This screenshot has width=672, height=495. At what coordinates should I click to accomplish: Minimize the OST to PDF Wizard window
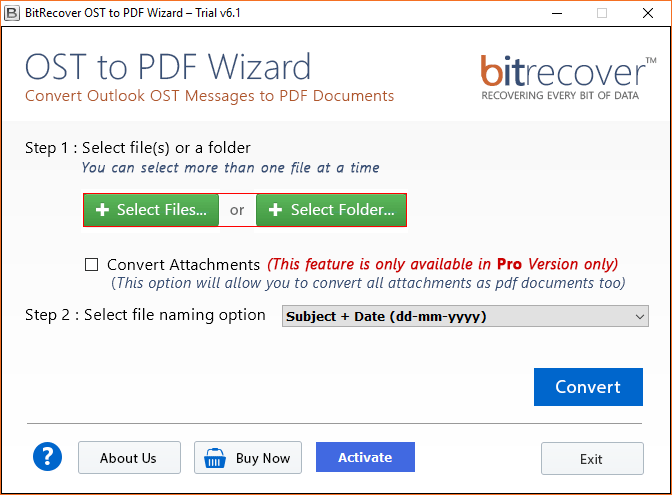click(x=557, y=13)
